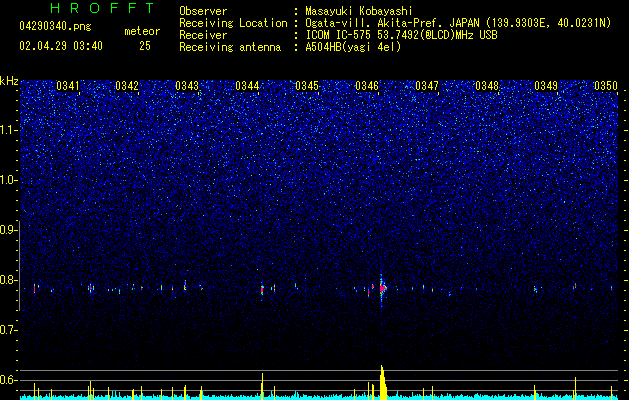Image resolution: width=629 pixels, height=400 pixels.
Task: Click the kHz axis unit label
Action: 9,81
